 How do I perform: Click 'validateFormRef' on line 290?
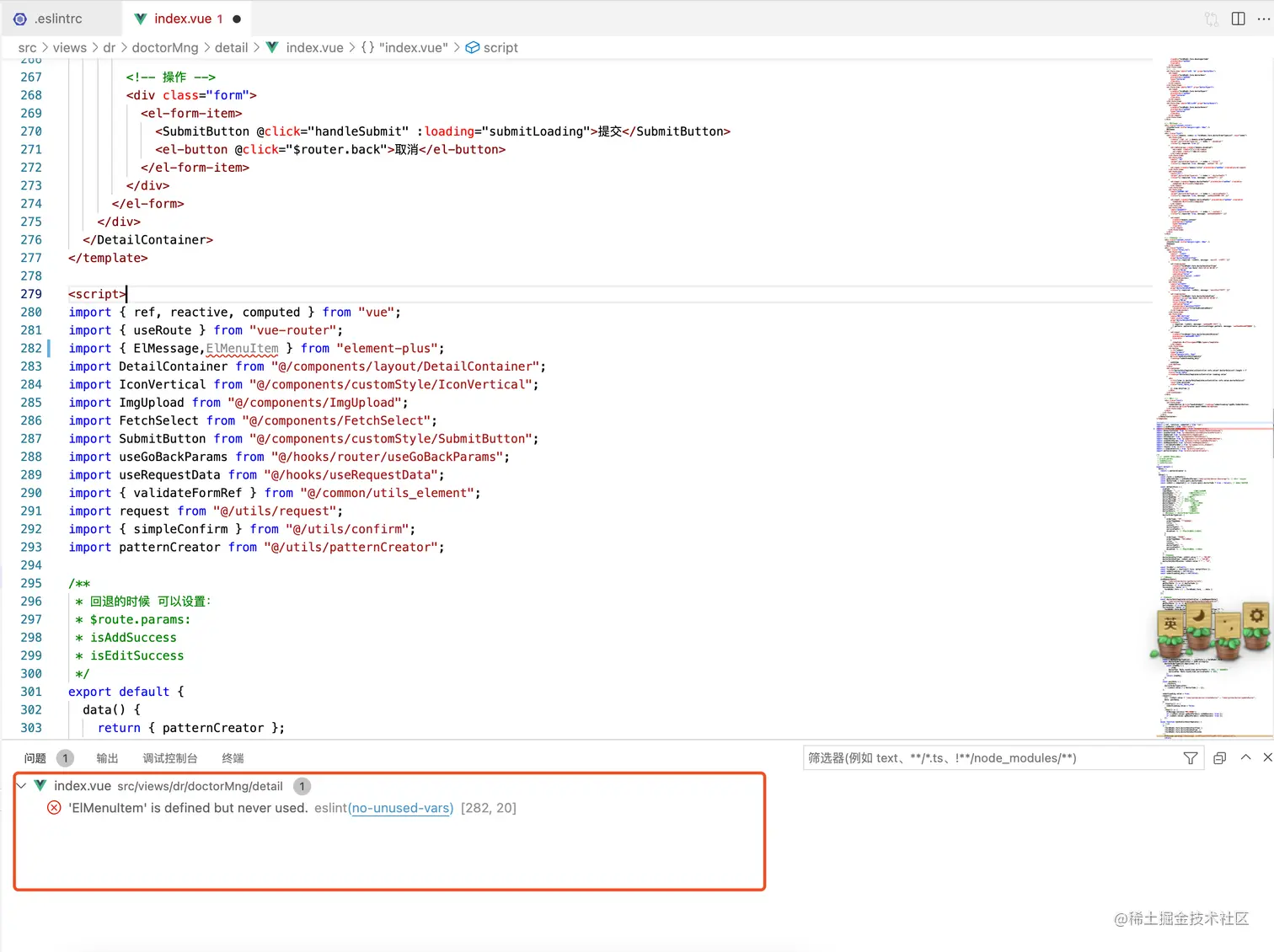(x=187, y=494)
